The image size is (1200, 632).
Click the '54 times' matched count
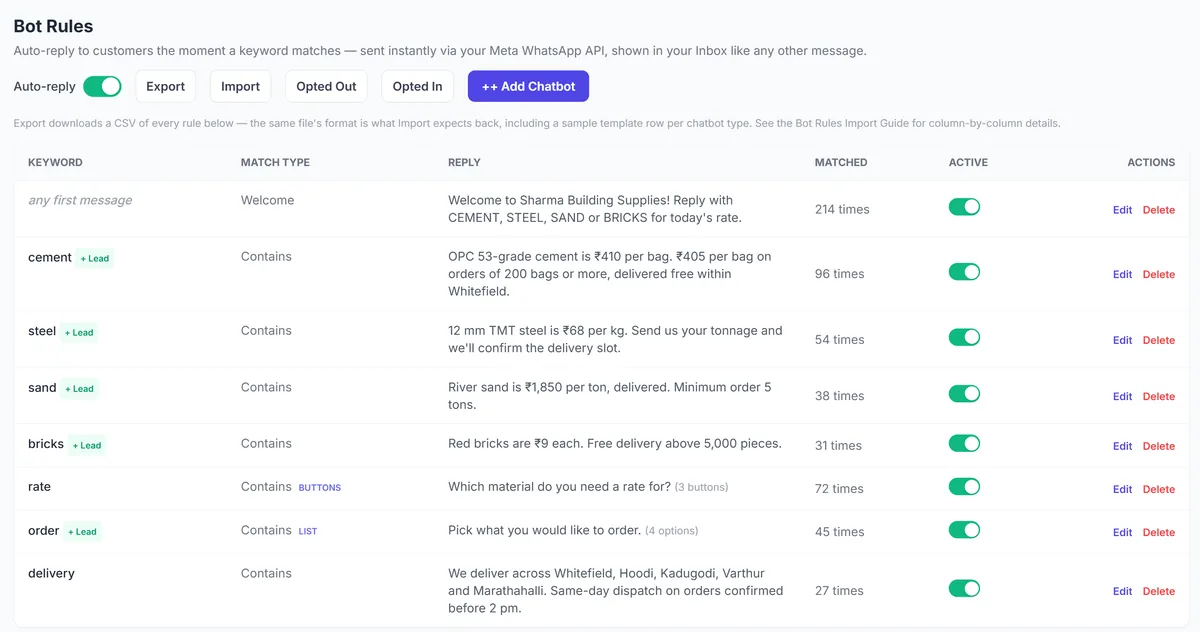tap(839, 340)
